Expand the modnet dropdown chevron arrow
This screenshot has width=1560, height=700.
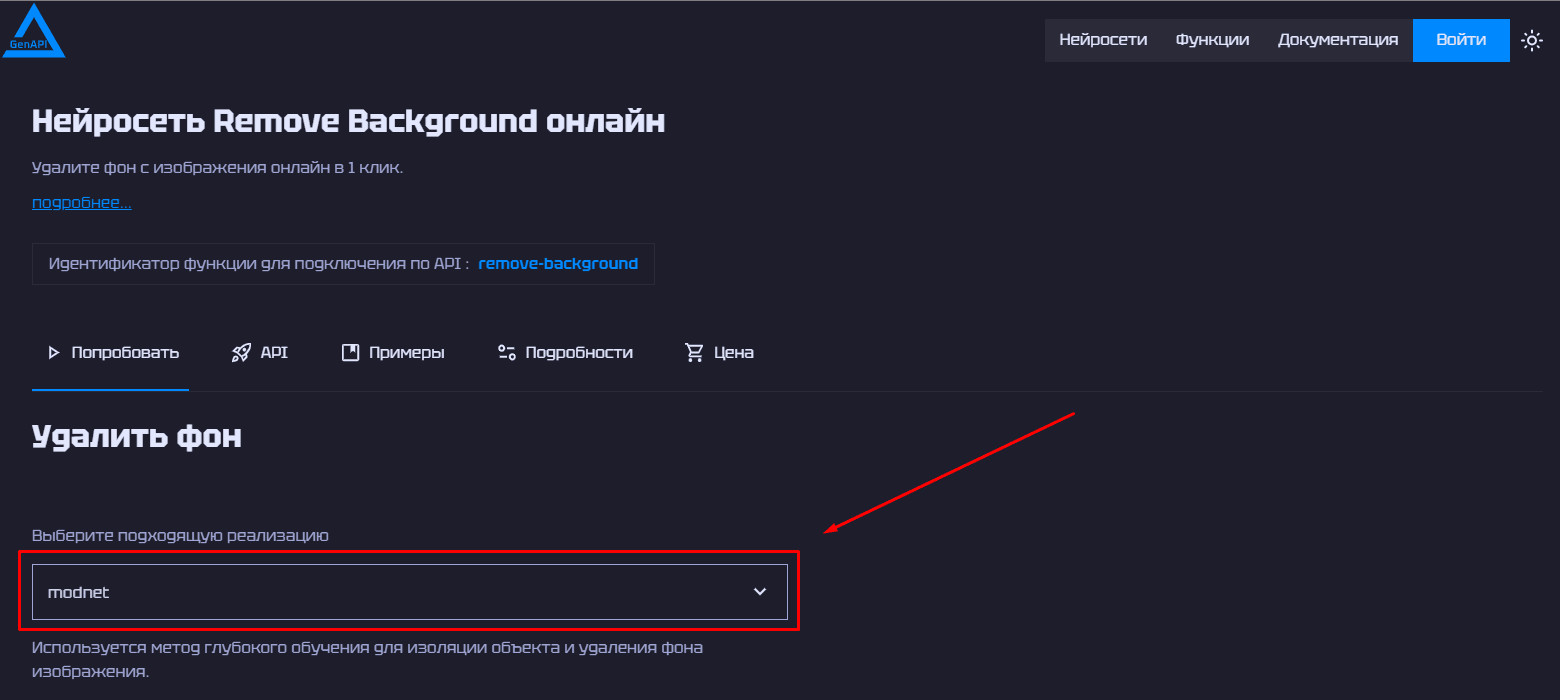760,592
